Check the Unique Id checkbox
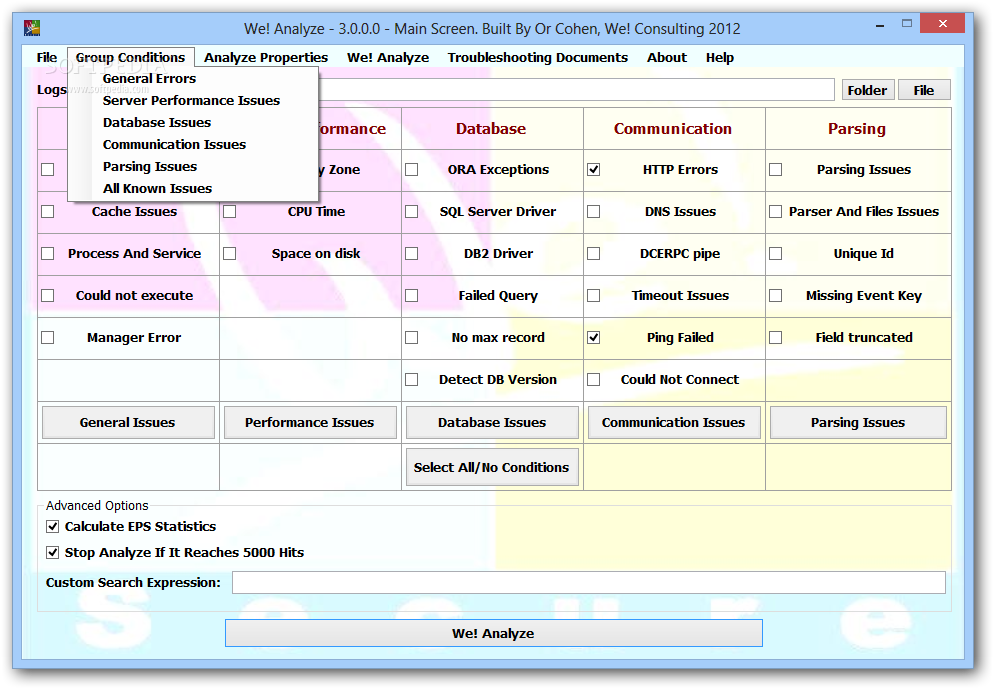The height and width of the screenshot is (689, 994). pos(775,254)
